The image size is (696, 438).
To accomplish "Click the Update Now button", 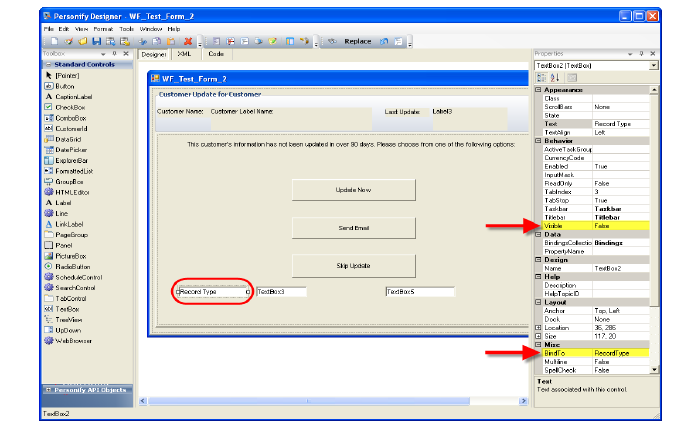I will (x=353, y=189).
